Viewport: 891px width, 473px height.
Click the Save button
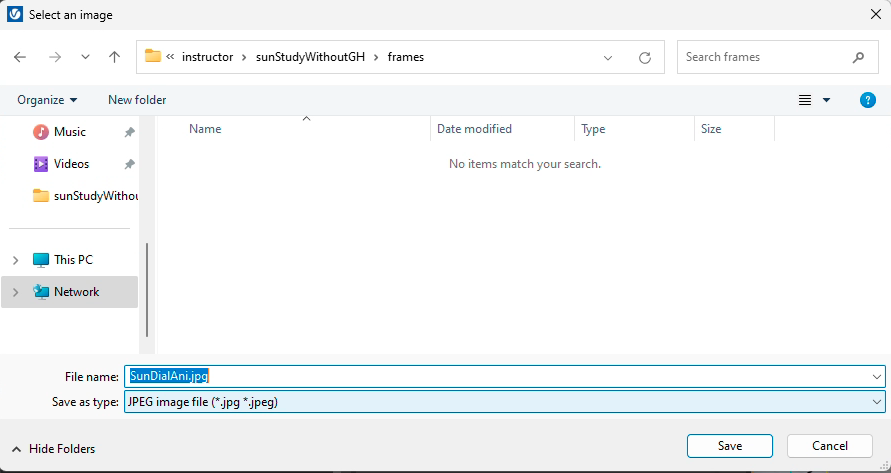(x=729, y=446)
